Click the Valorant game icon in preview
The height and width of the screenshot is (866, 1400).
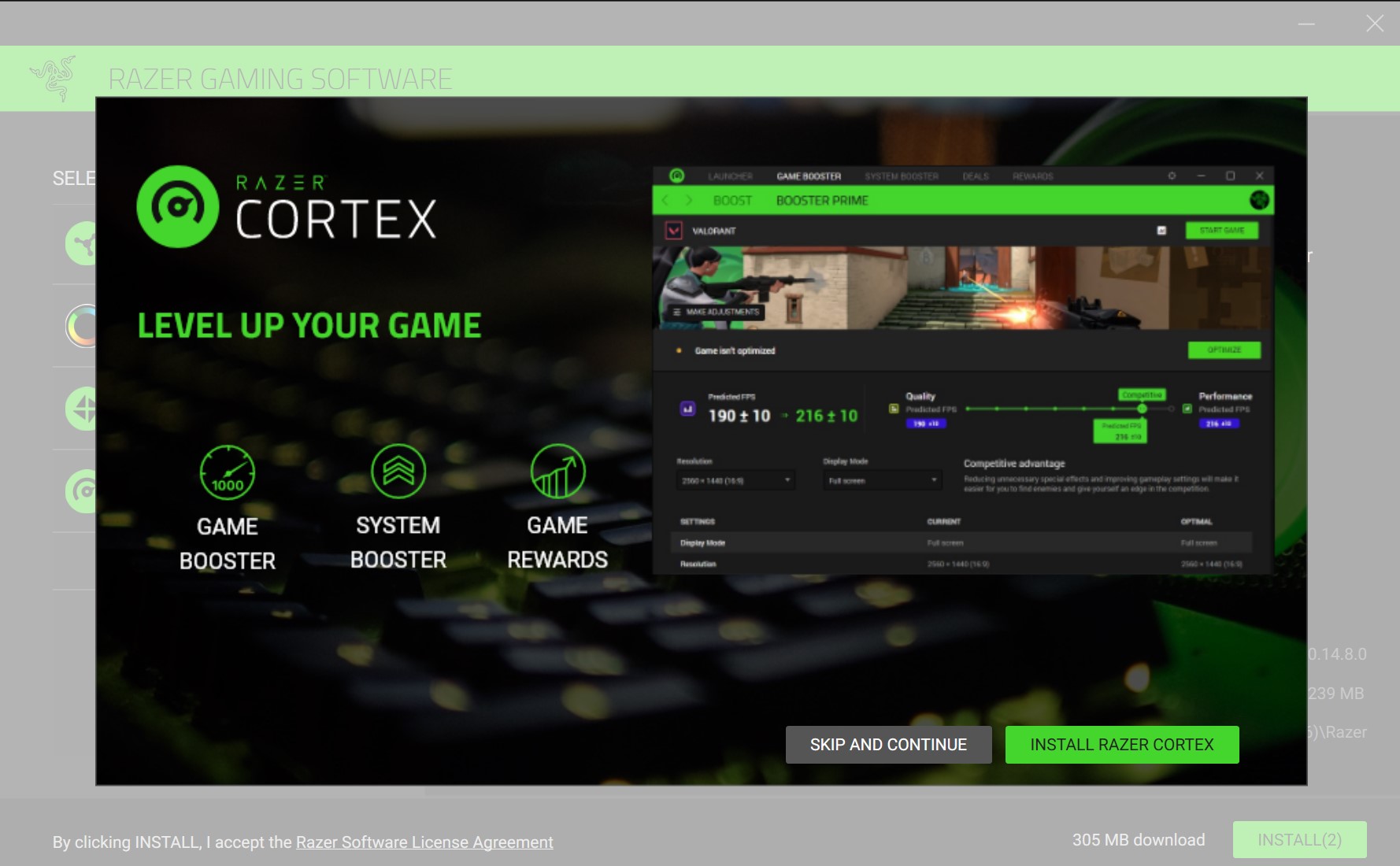673,231
